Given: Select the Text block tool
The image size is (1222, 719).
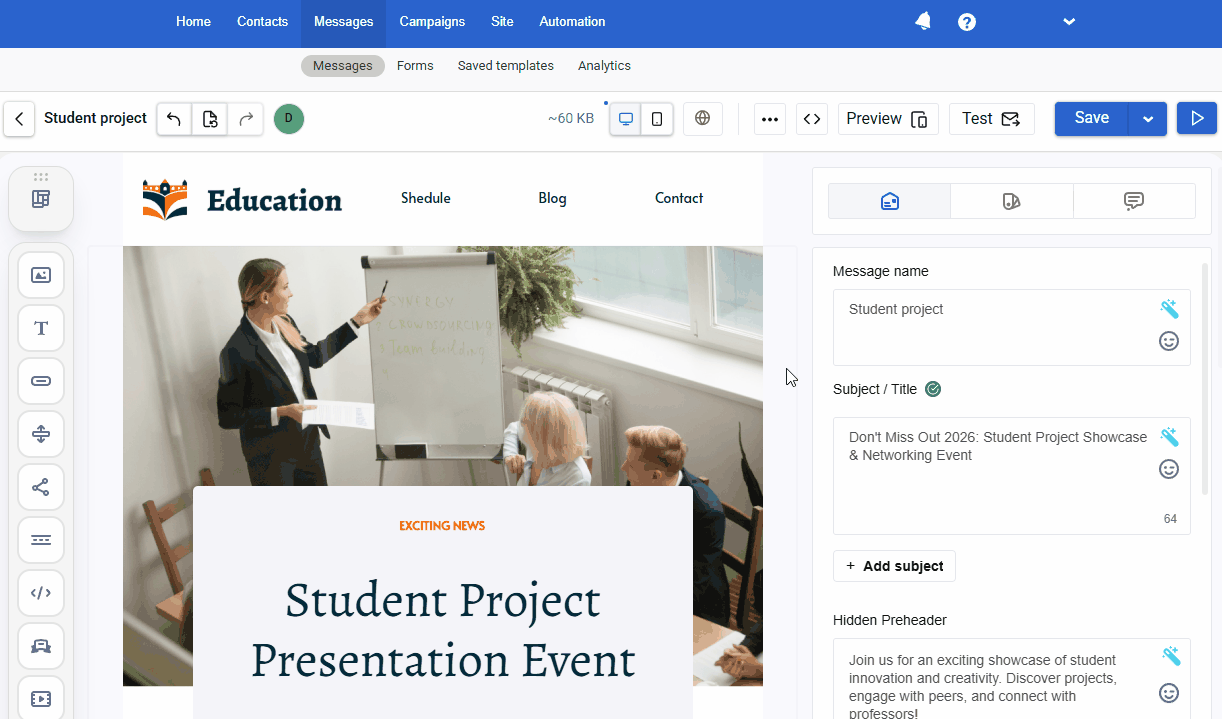Looking at the screenshot, I should click(41, 328).
